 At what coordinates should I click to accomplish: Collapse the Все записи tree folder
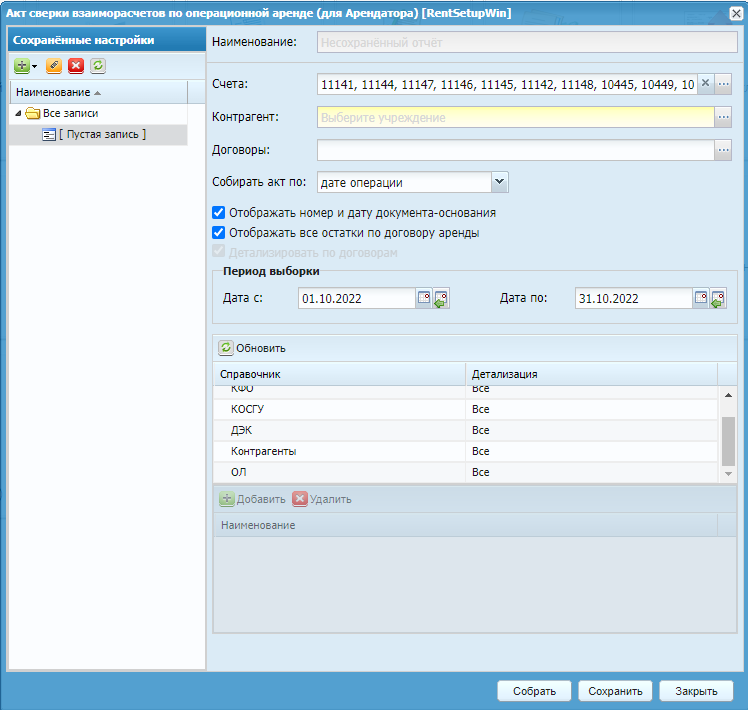click(x=18, y=114)
